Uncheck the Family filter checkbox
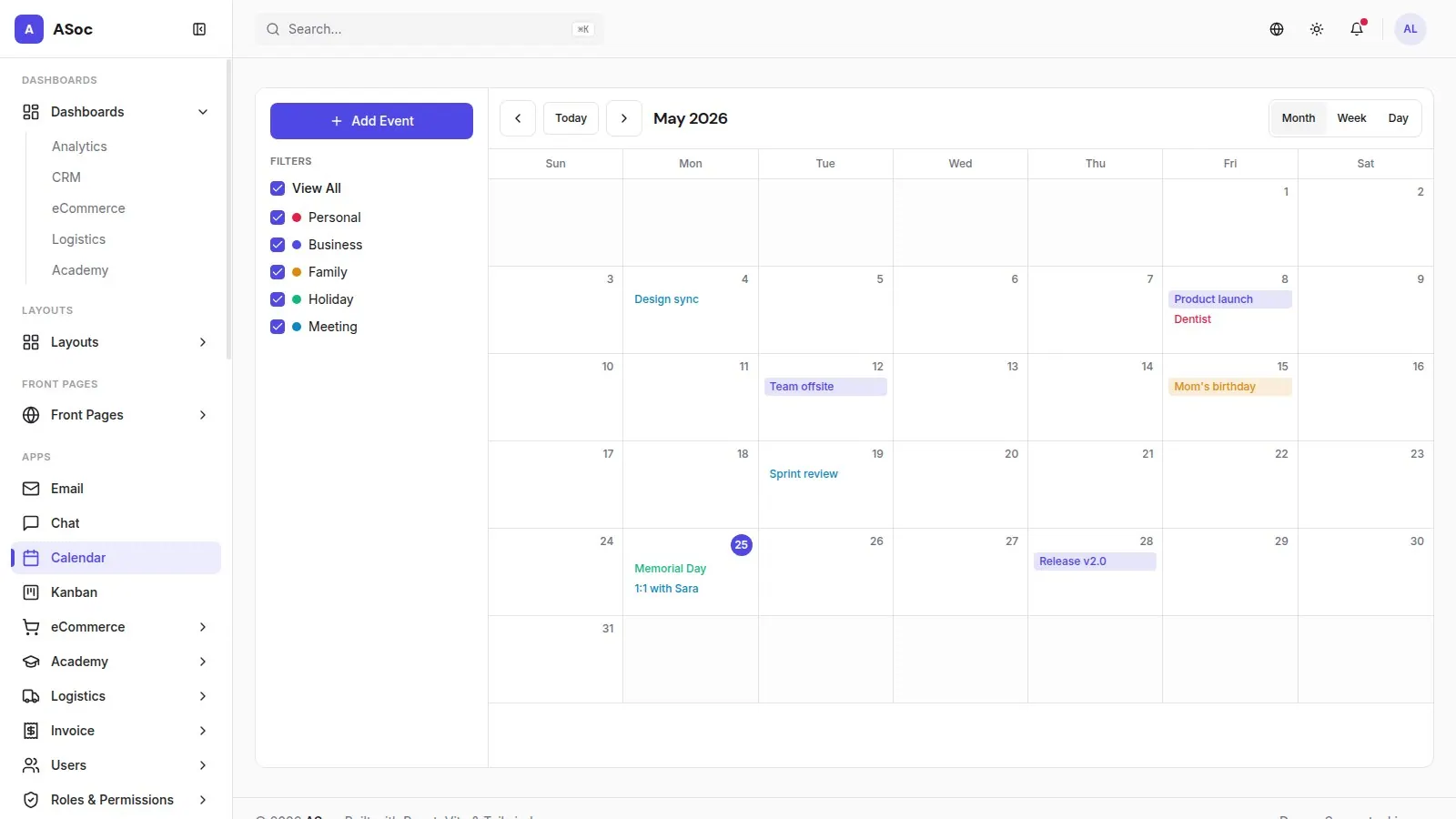 tap(278, 272)
